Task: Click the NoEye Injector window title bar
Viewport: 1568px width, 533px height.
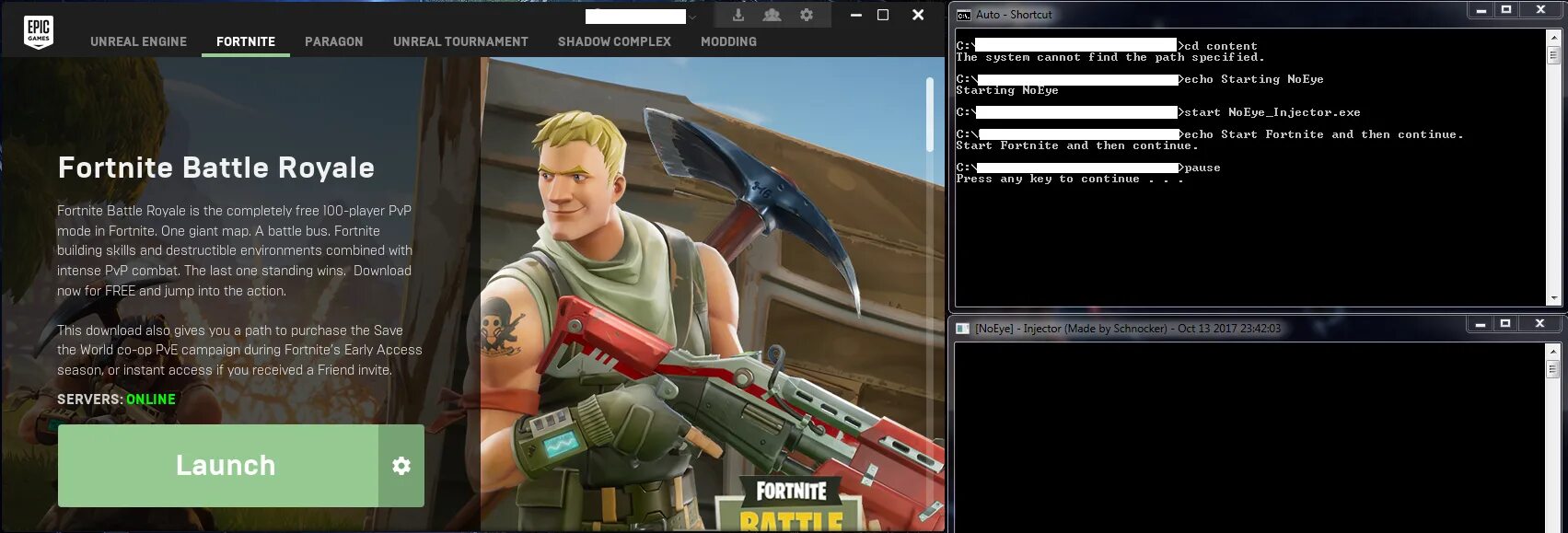Action: click(1211, 328)
